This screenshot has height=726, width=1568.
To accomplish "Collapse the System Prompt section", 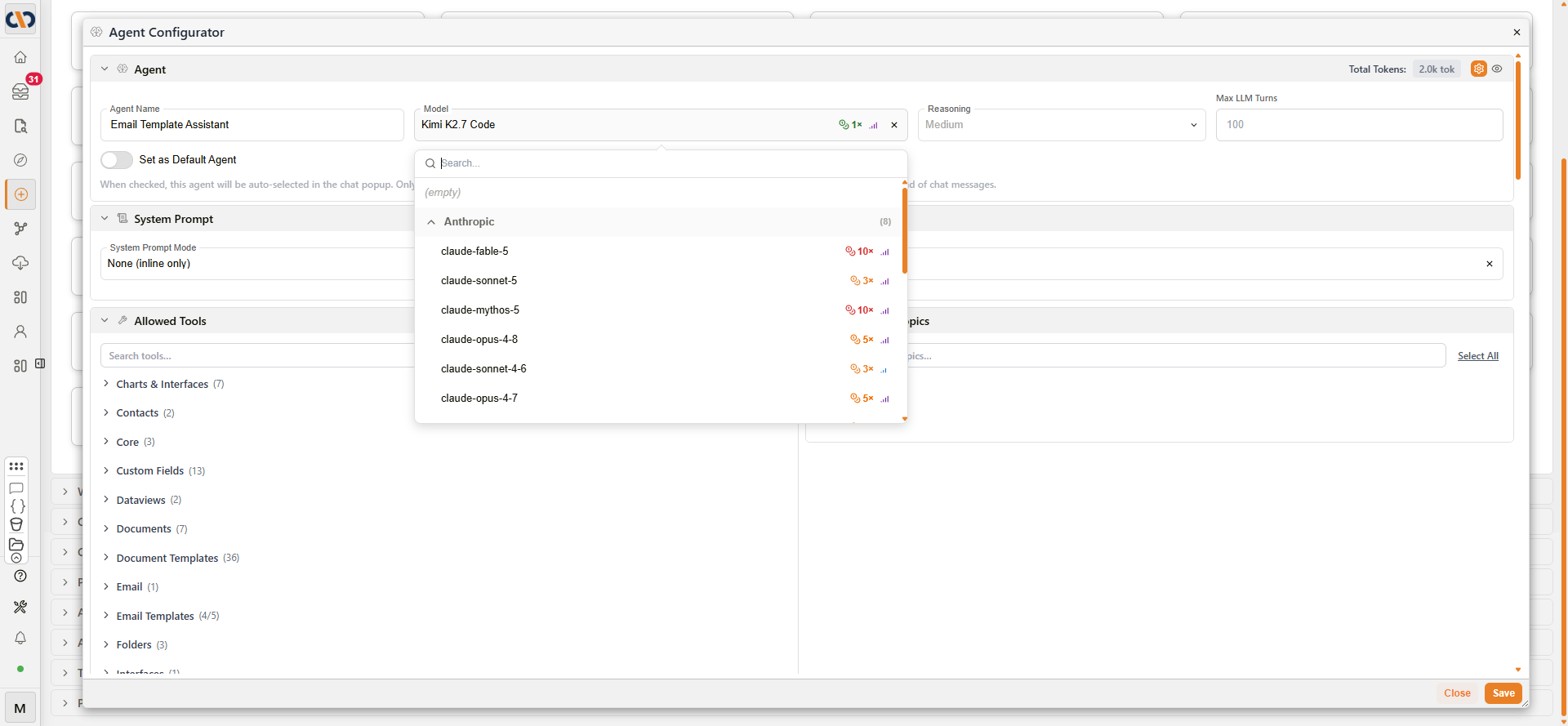I will point(105,218).
